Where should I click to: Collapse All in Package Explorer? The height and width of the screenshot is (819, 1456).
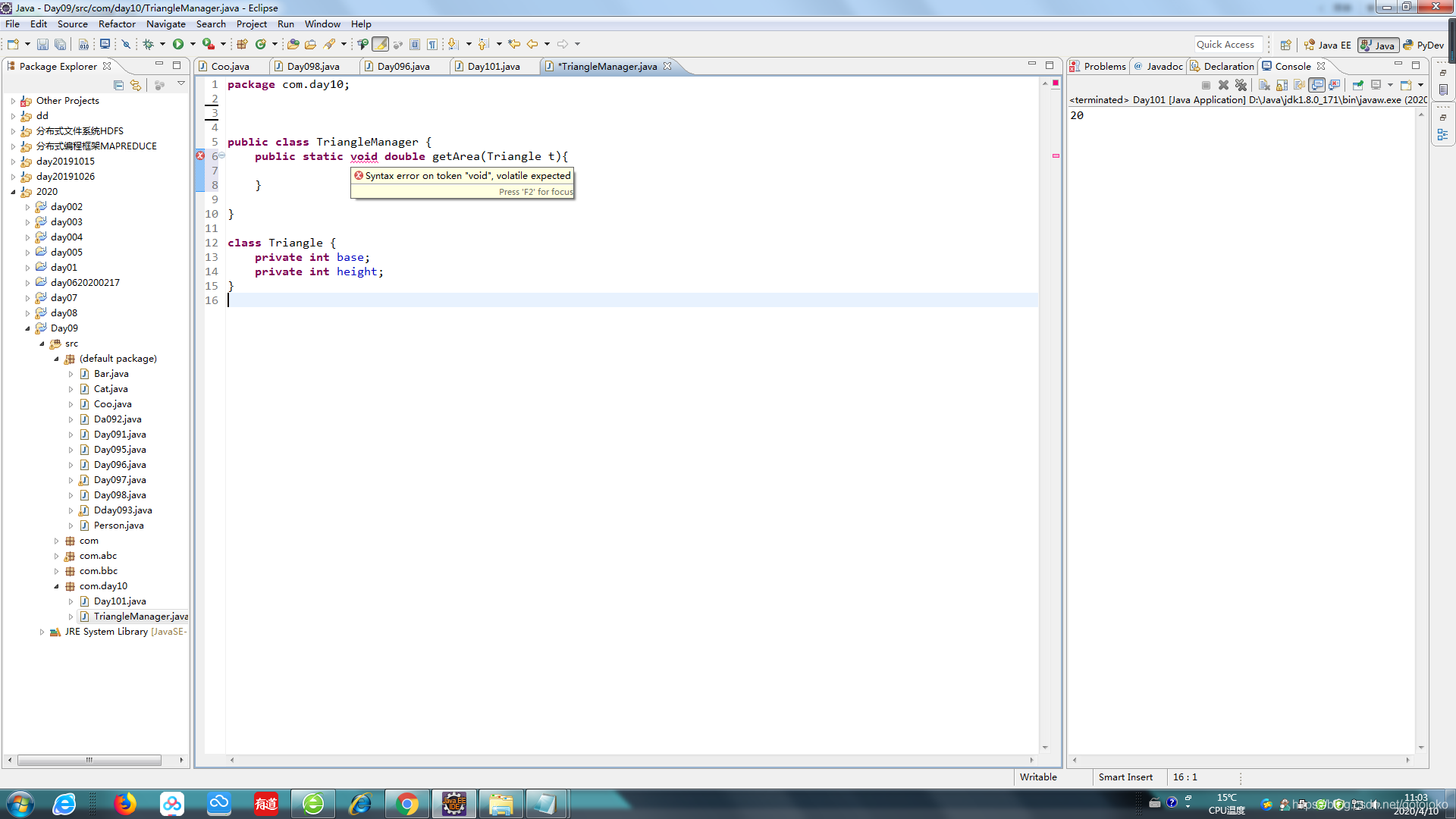(x=118, y=85)
